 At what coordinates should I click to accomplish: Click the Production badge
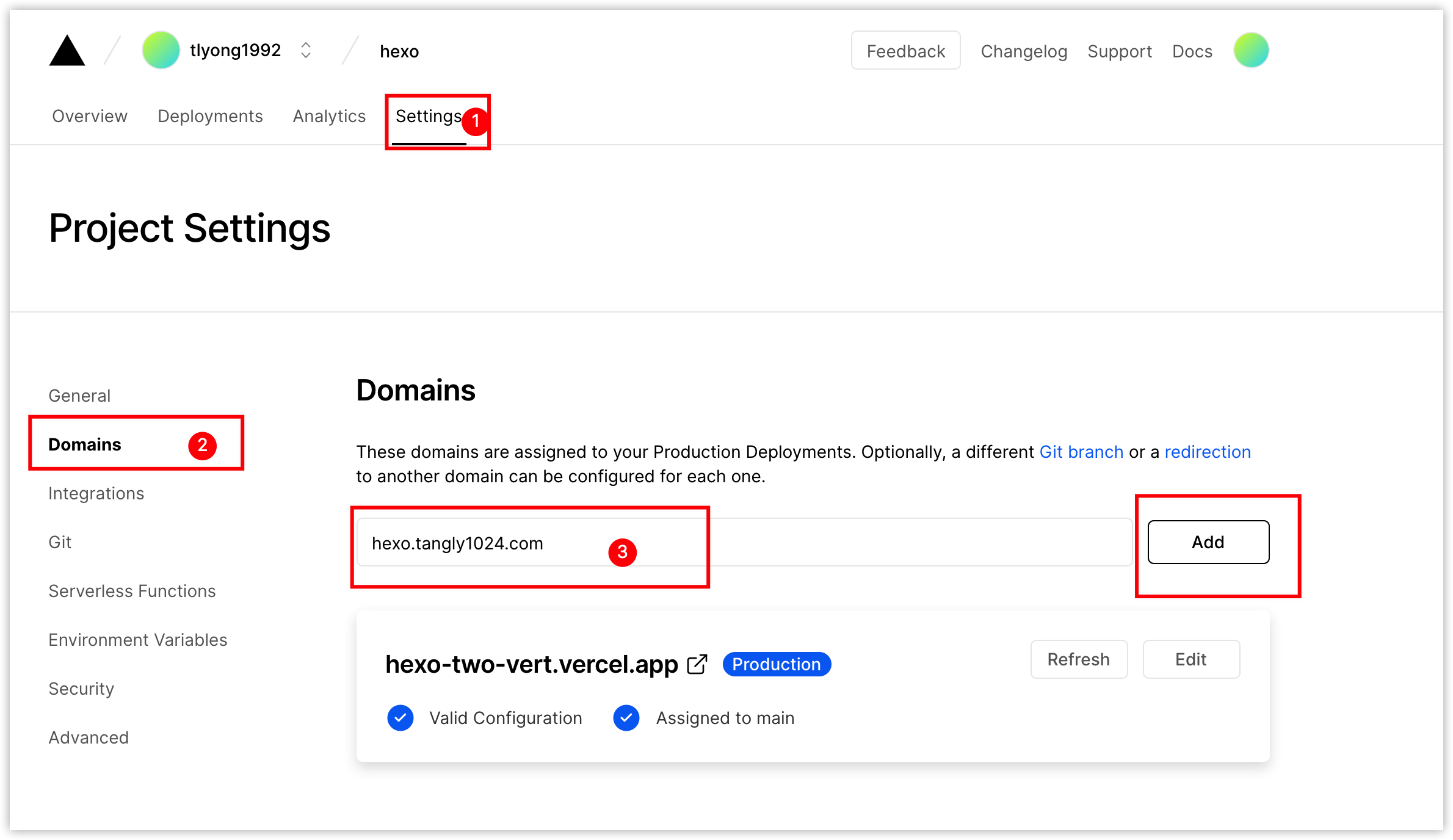coord(777,664)
